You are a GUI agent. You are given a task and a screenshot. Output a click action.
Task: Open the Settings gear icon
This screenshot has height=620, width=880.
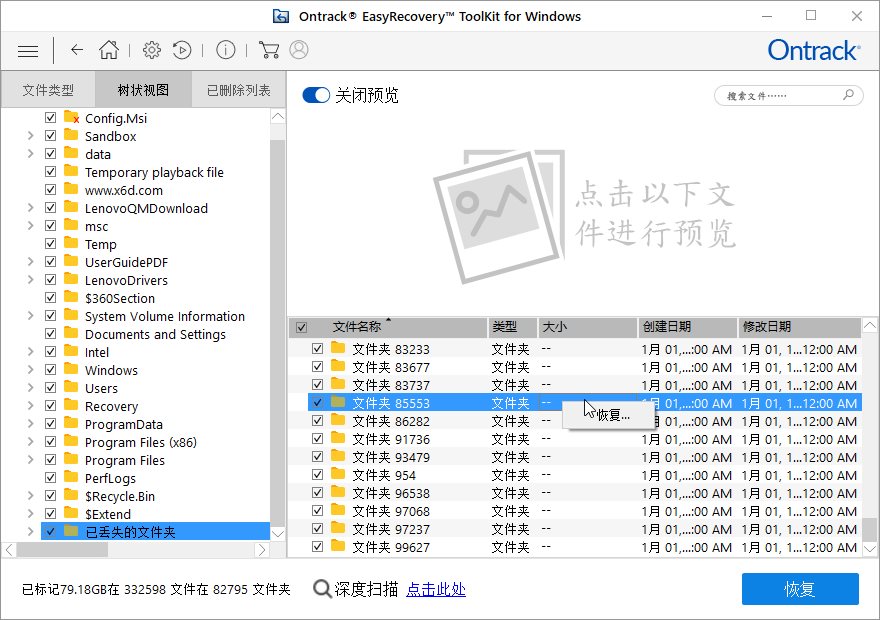point(152,50)
